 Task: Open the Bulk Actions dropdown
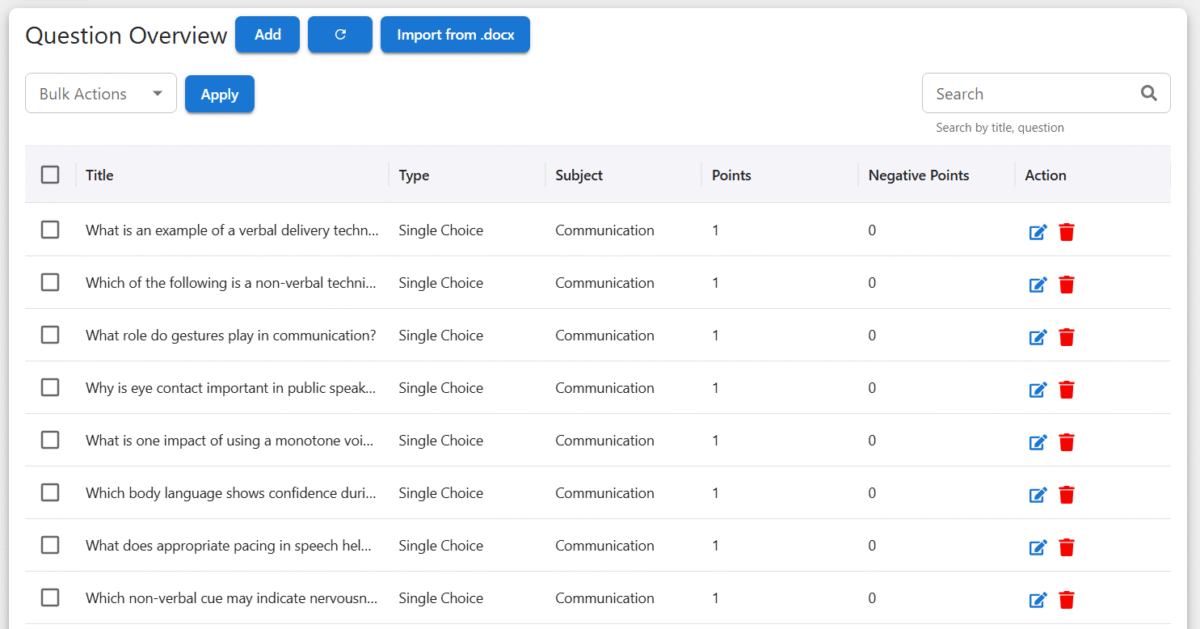101,94
